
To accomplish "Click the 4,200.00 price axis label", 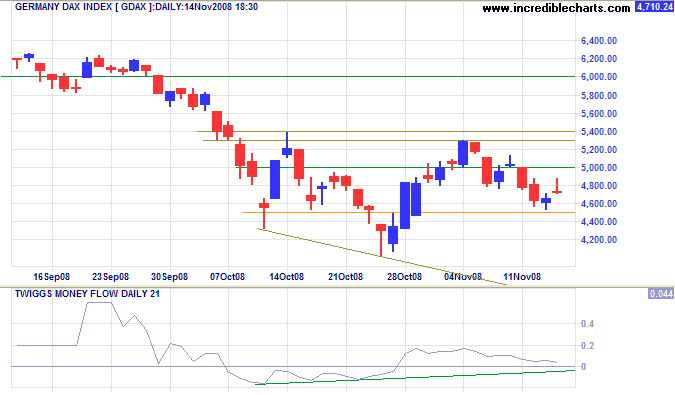I will (x=599, y=240).
